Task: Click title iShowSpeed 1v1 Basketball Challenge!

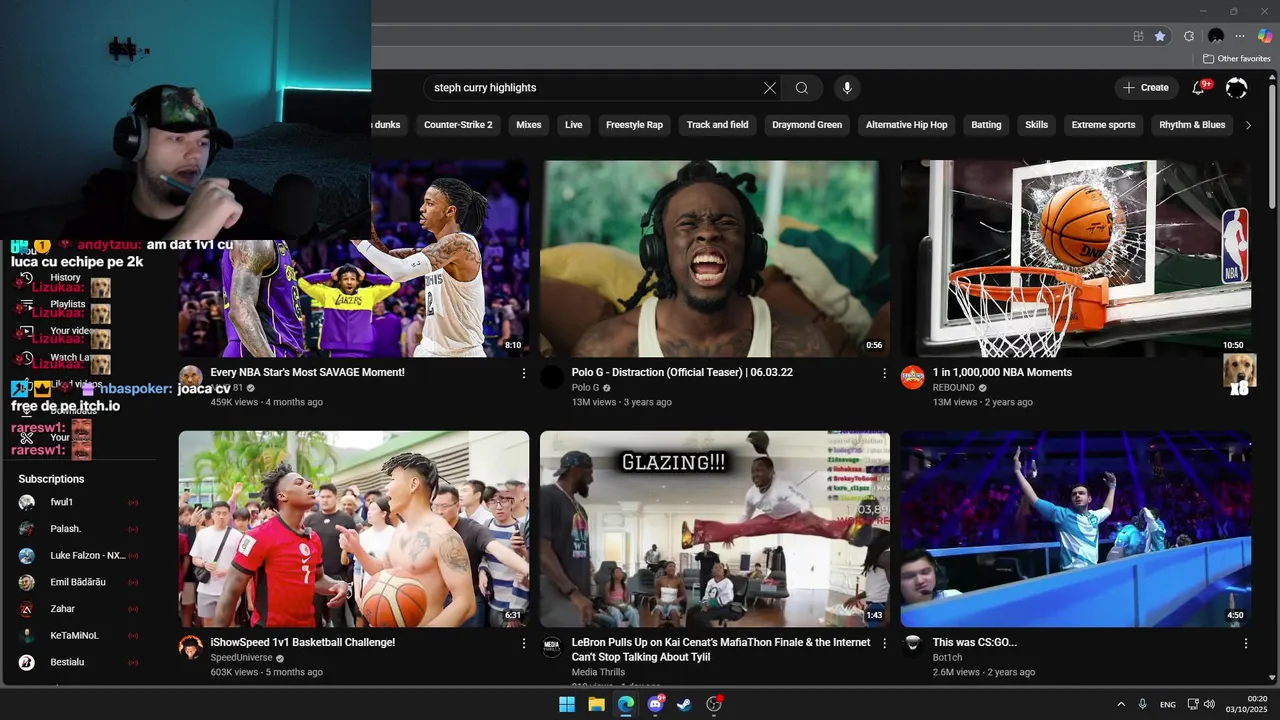Action: tap(302, 642)
